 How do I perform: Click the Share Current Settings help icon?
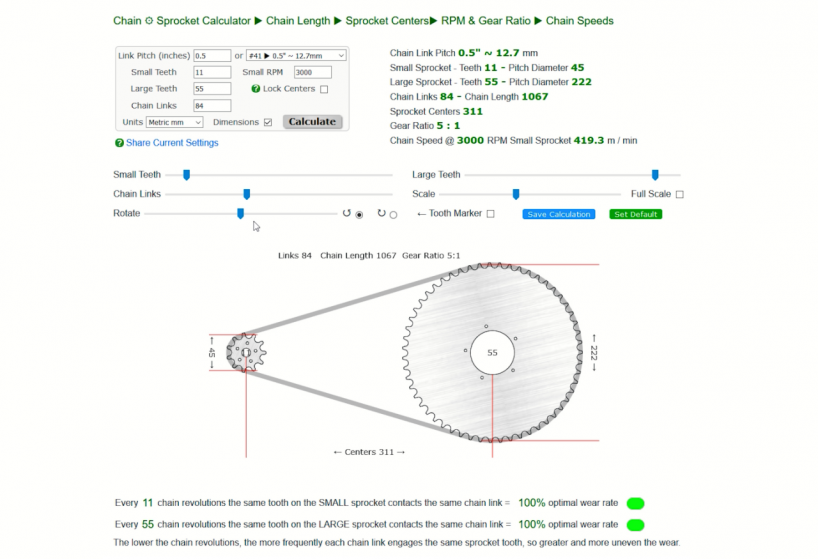point(119,143)
